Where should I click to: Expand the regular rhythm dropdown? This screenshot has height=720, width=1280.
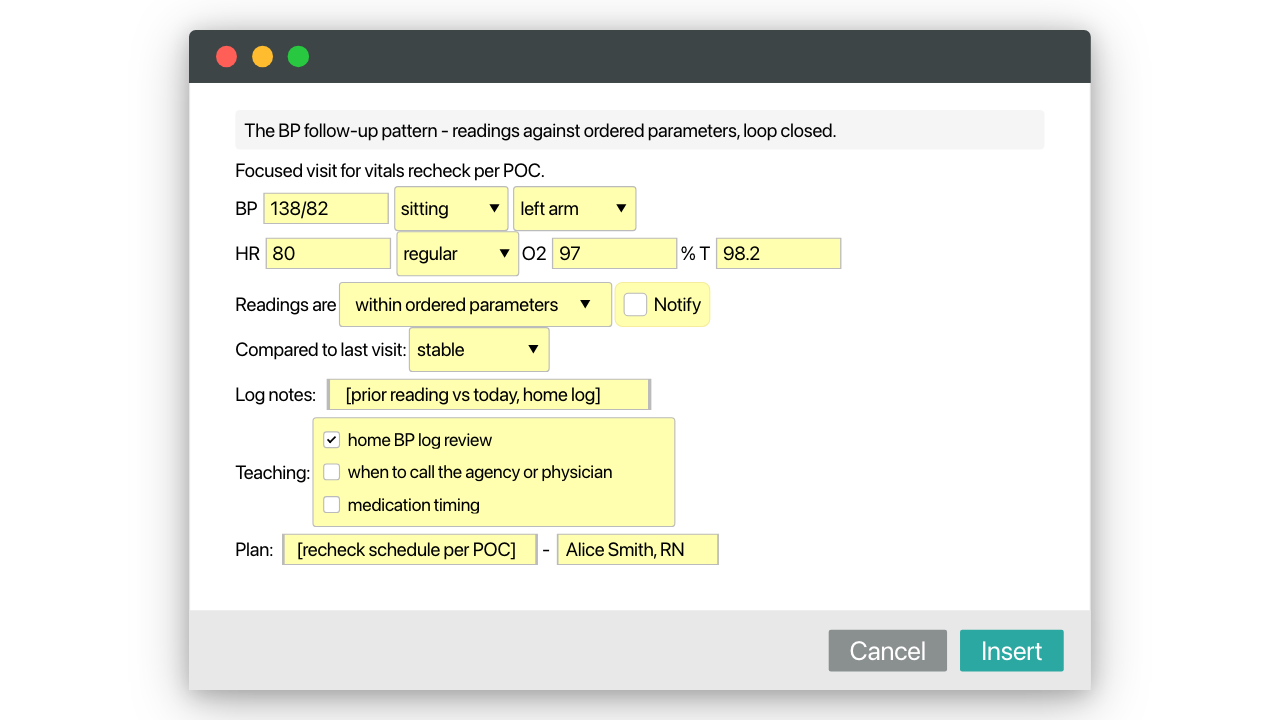458,254
